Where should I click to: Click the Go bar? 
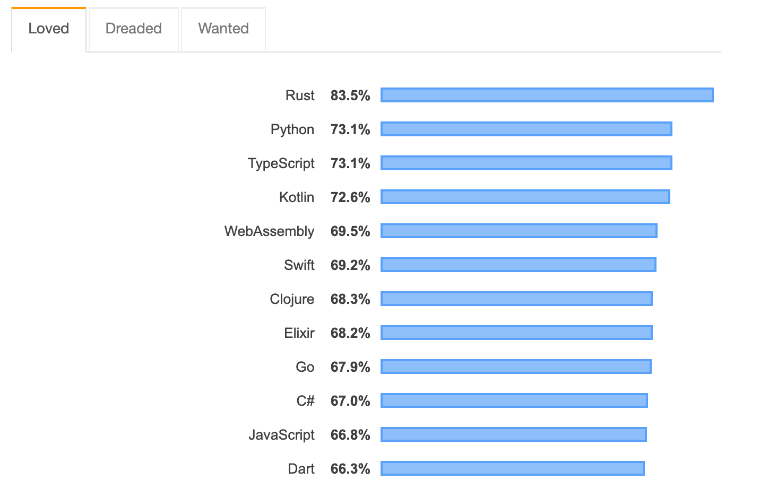click(x=516, y=367)
